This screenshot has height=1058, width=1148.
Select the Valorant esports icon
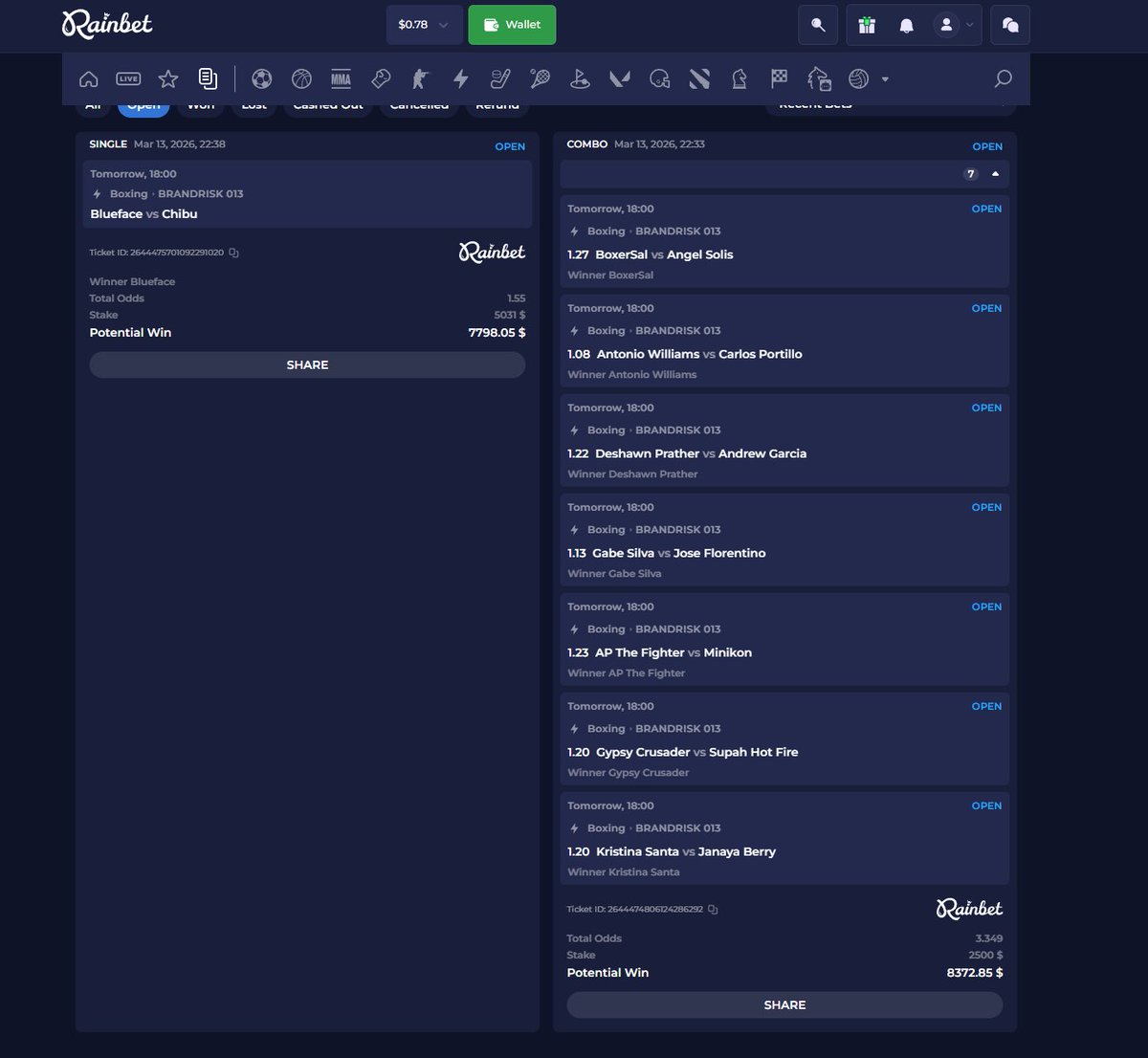click(x=620, y=79)
